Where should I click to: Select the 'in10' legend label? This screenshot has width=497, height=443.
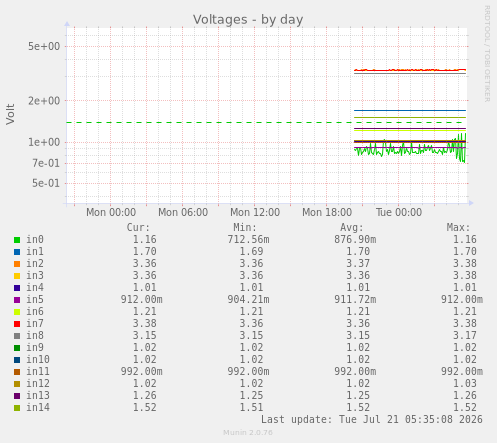[x=38, y=359]
